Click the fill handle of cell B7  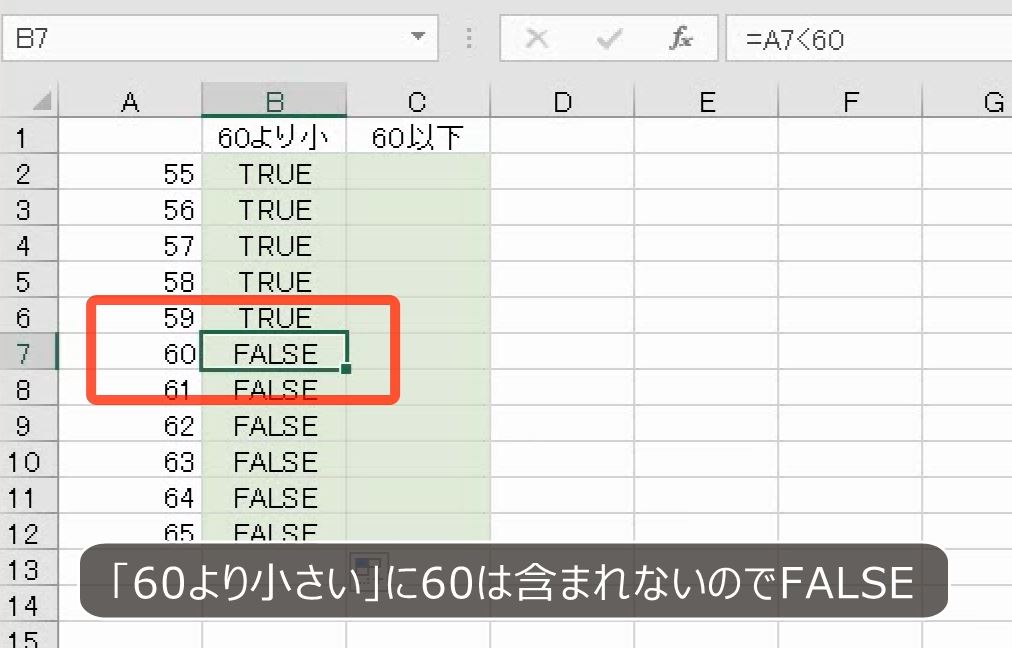coord(346,369)
